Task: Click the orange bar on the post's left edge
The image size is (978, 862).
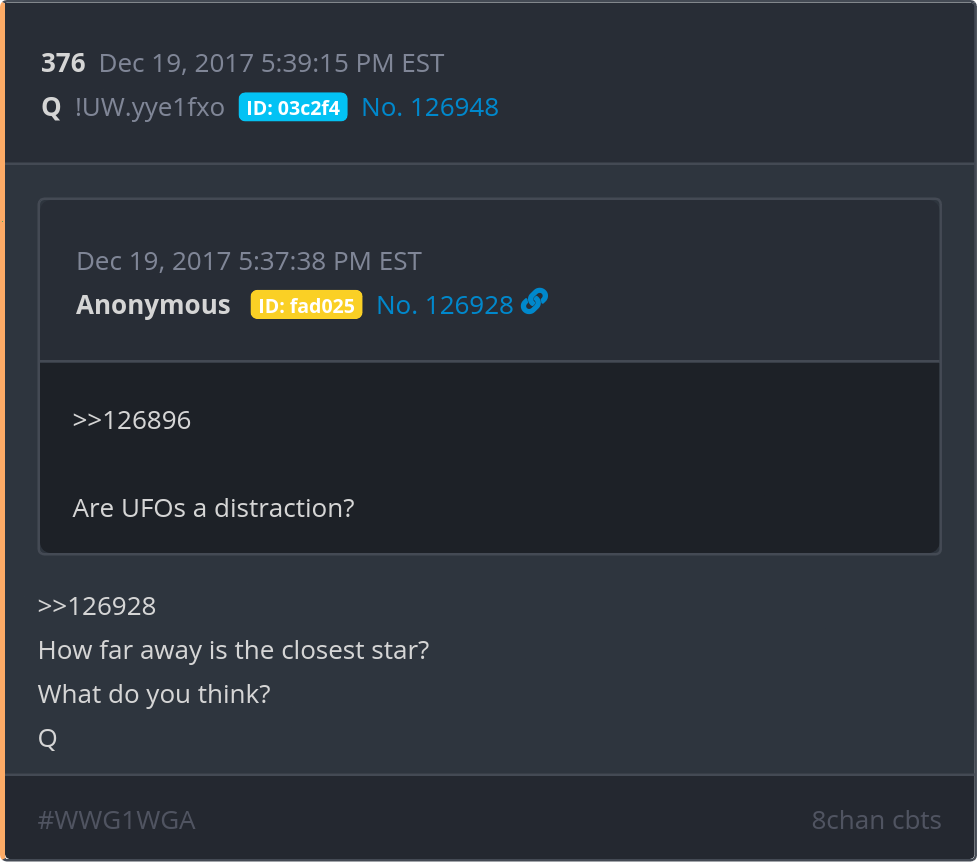Action: 3,430
